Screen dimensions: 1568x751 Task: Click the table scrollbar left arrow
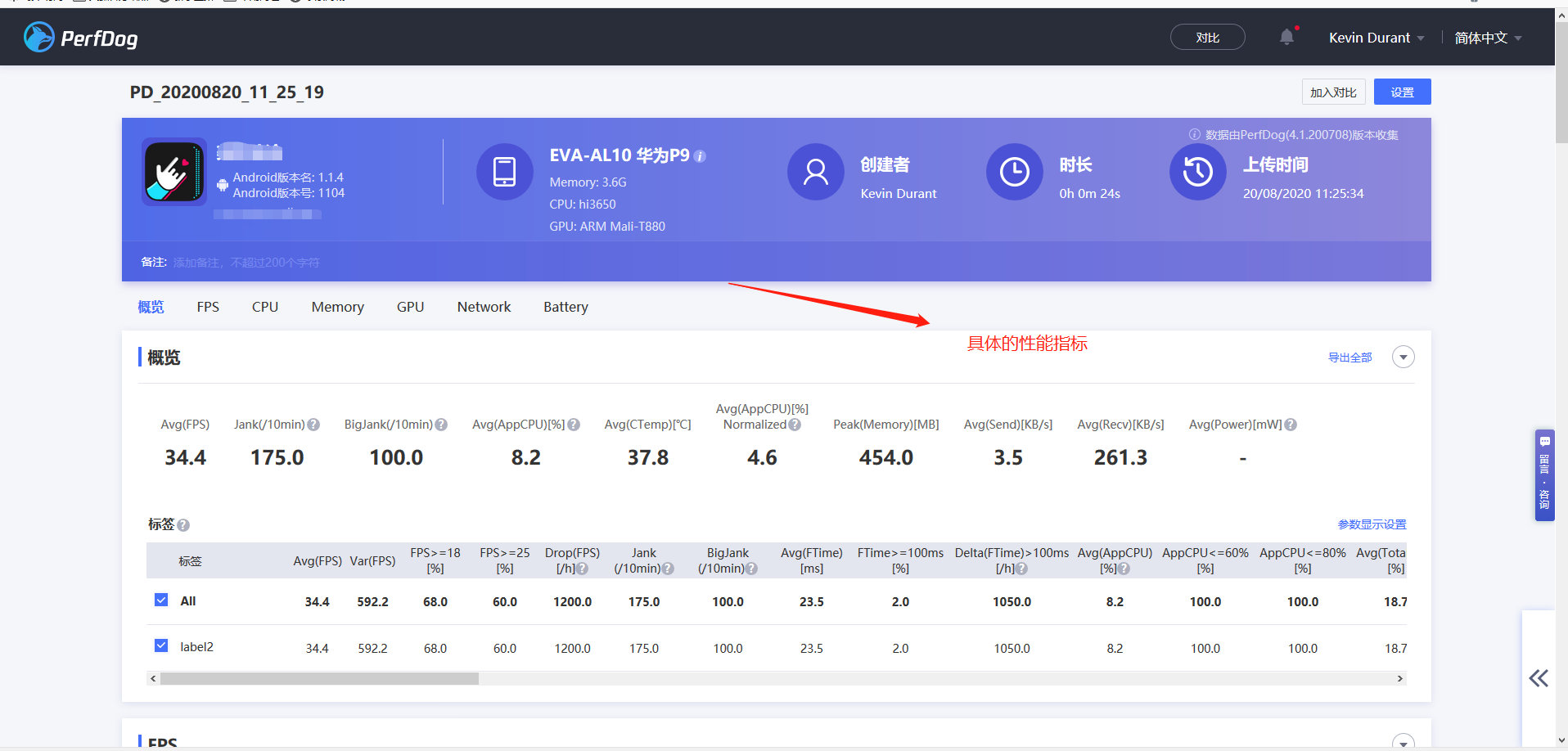153,678
